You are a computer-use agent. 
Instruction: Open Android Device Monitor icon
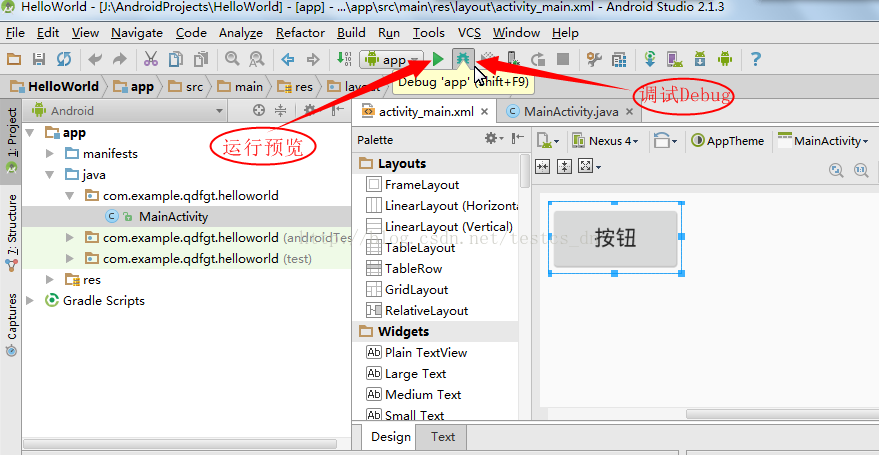(725, 59)
